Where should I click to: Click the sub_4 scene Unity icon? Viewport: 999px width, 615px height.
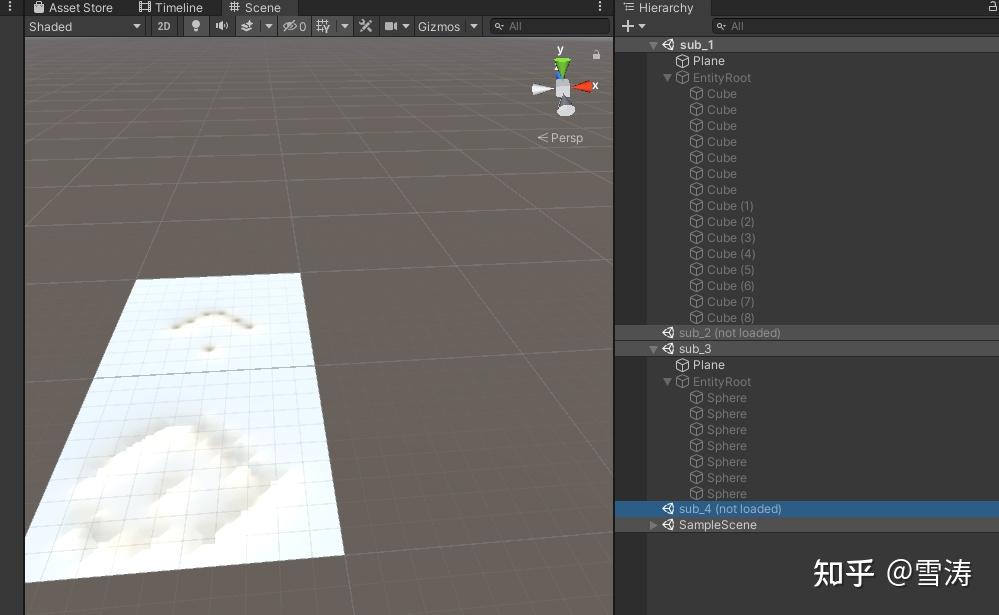coord(668,509)
